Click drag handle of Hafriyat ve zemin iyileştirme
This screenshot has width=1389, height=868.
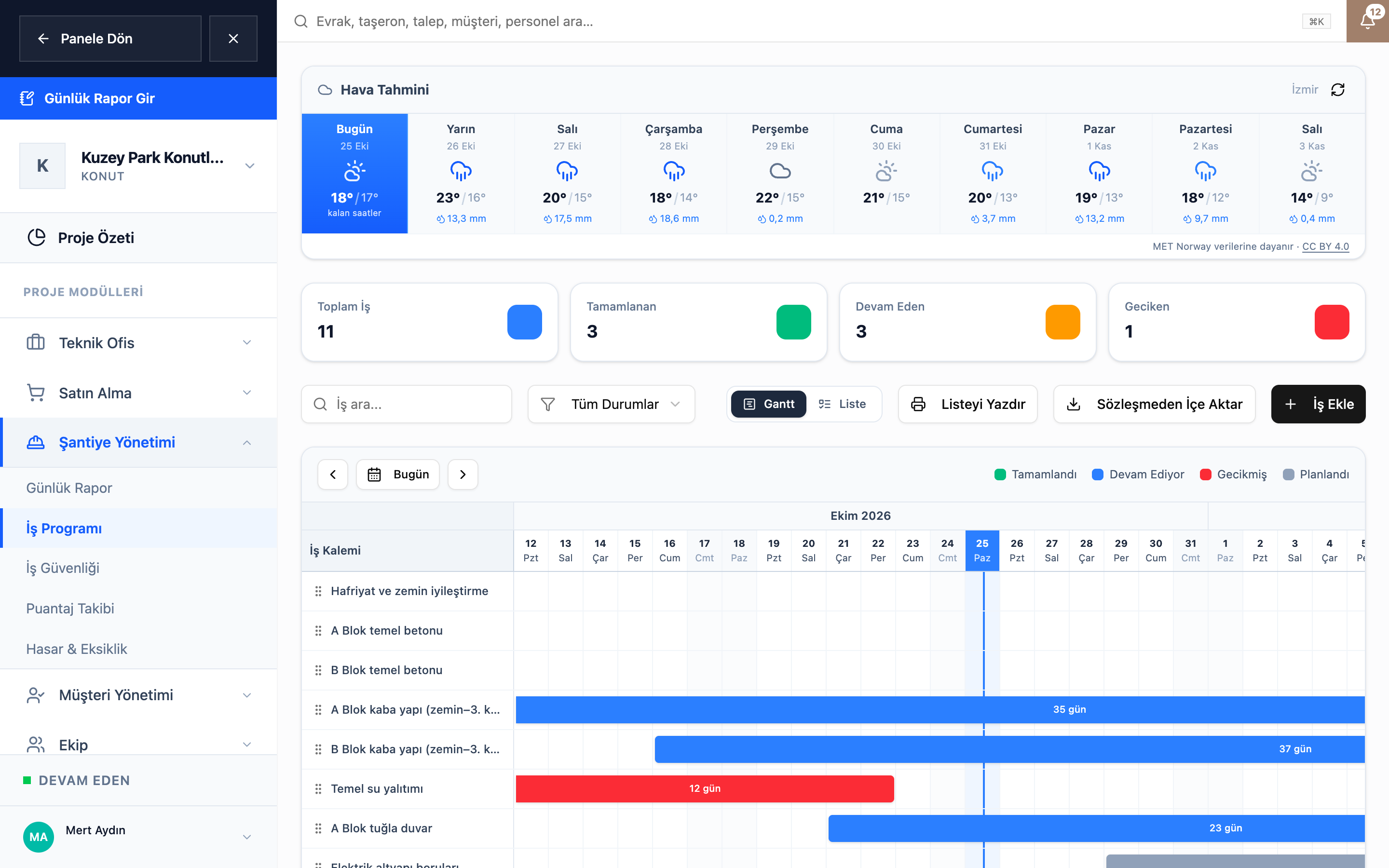(318, 591)
